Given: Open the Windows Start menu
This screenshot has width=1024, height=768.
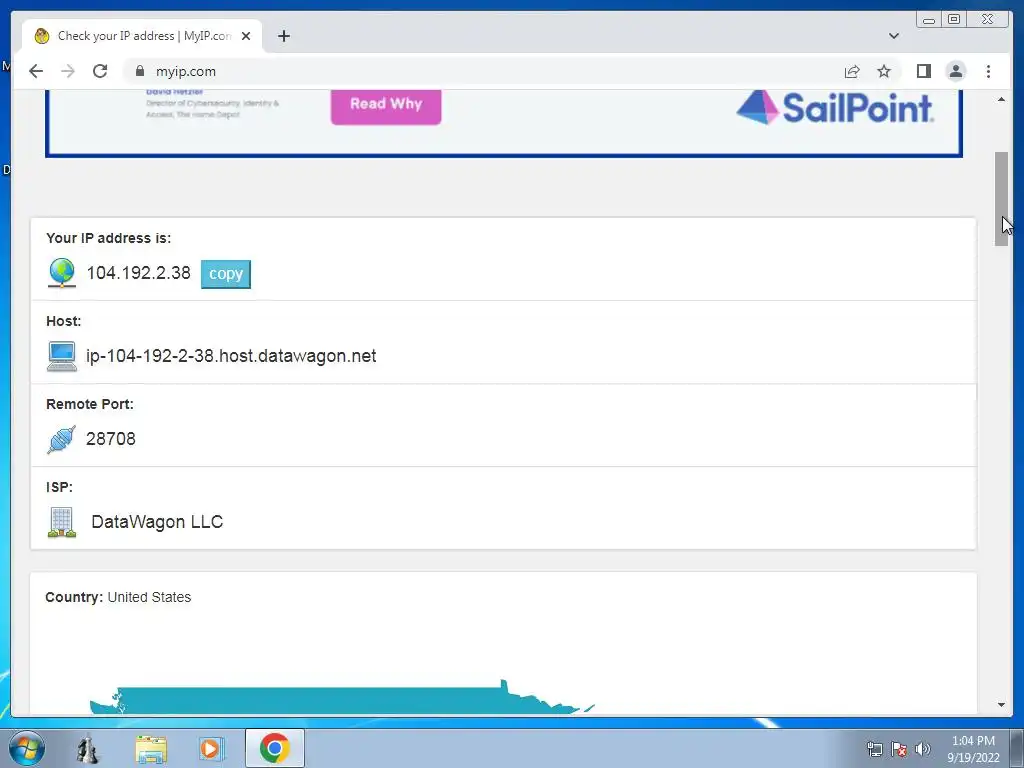Looking at the screenshot, I should (27, 748).
